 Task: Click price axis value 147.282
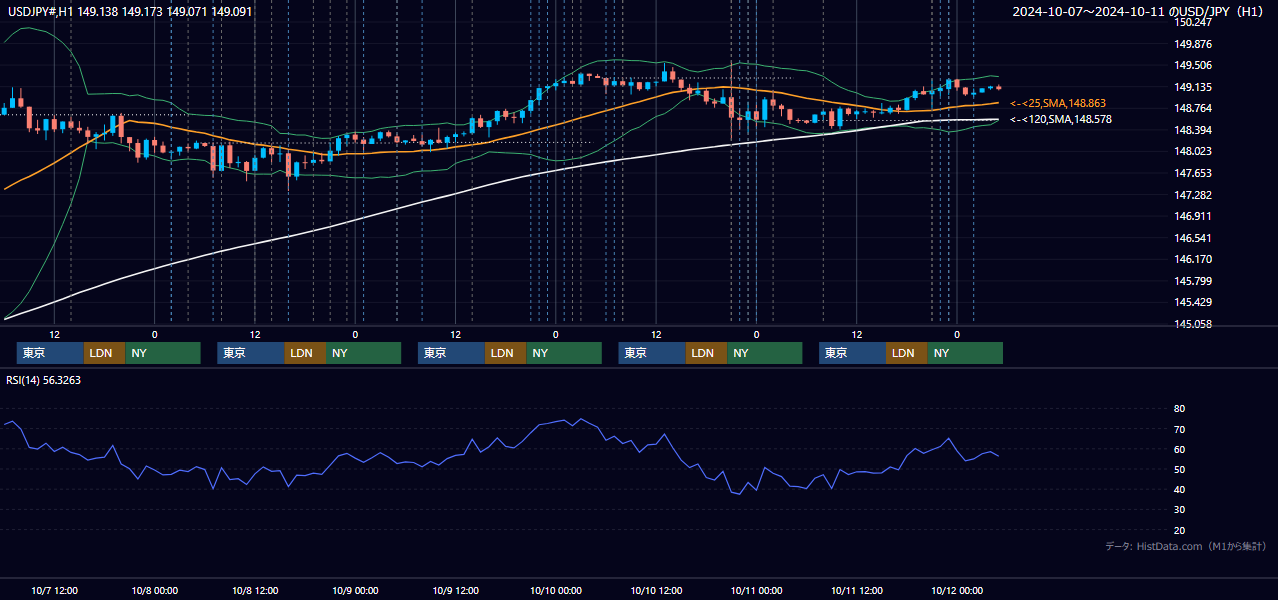tap(1192, 195)
